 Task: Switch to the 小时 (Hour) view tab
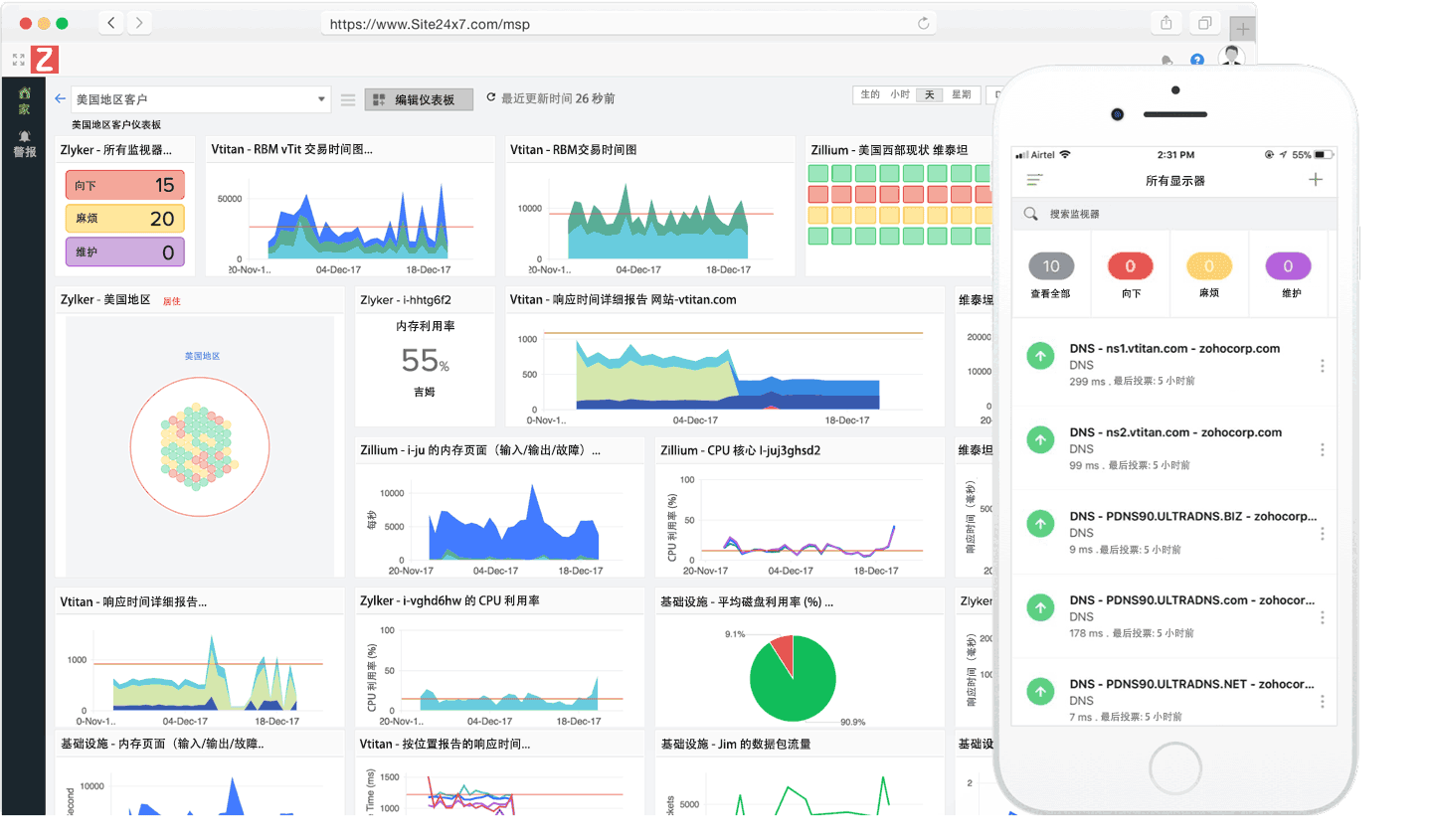[x=898, y=93]
